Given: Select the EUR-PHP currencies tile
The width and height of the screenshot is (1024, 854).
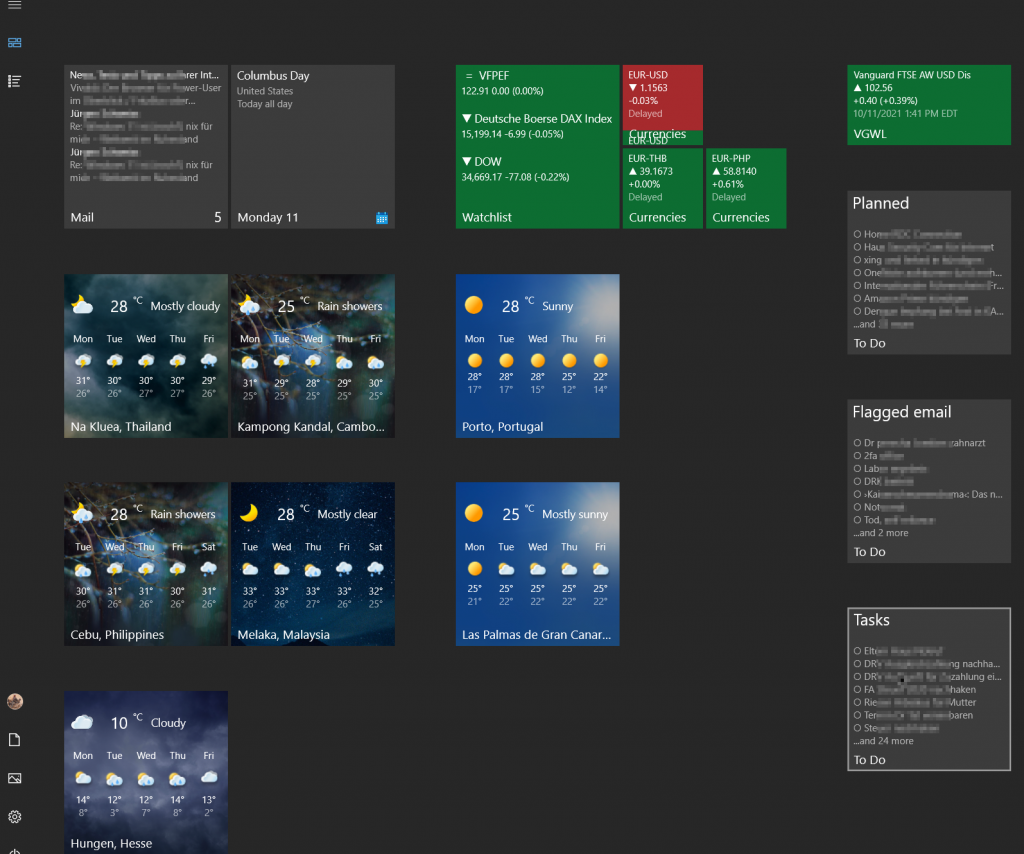Looking at the screenshot, I should coord(745,188).
